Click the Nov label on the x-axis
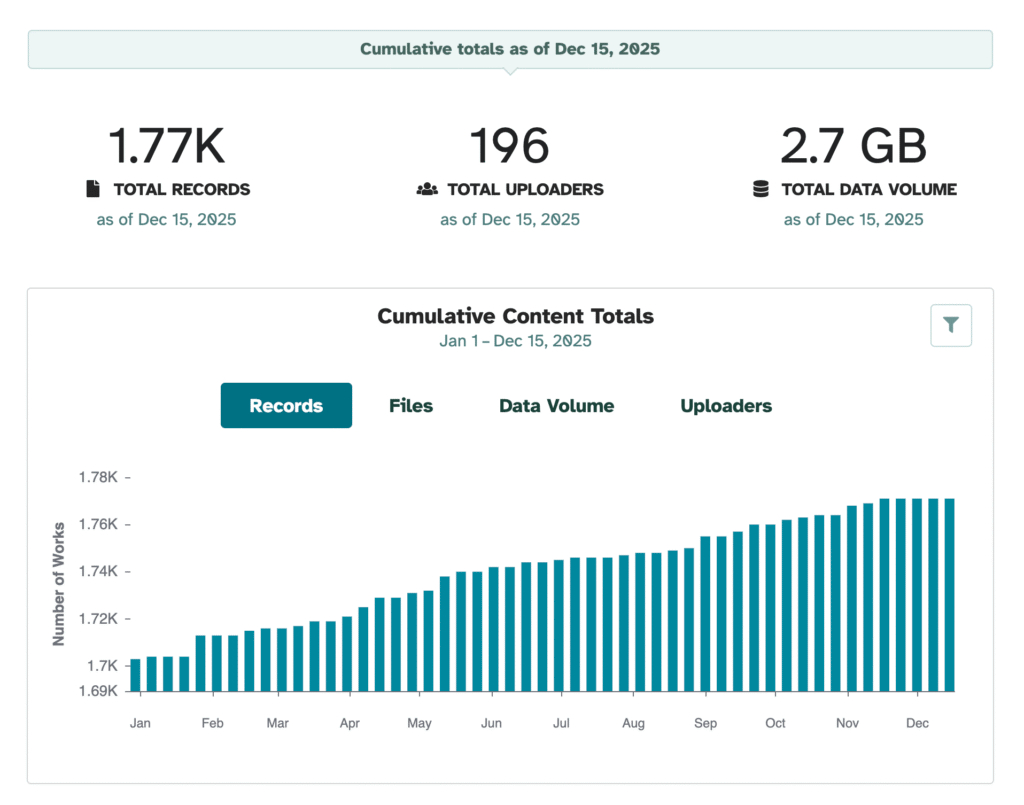This screenshot has width=1024, height=805. [x=847, y=723]
